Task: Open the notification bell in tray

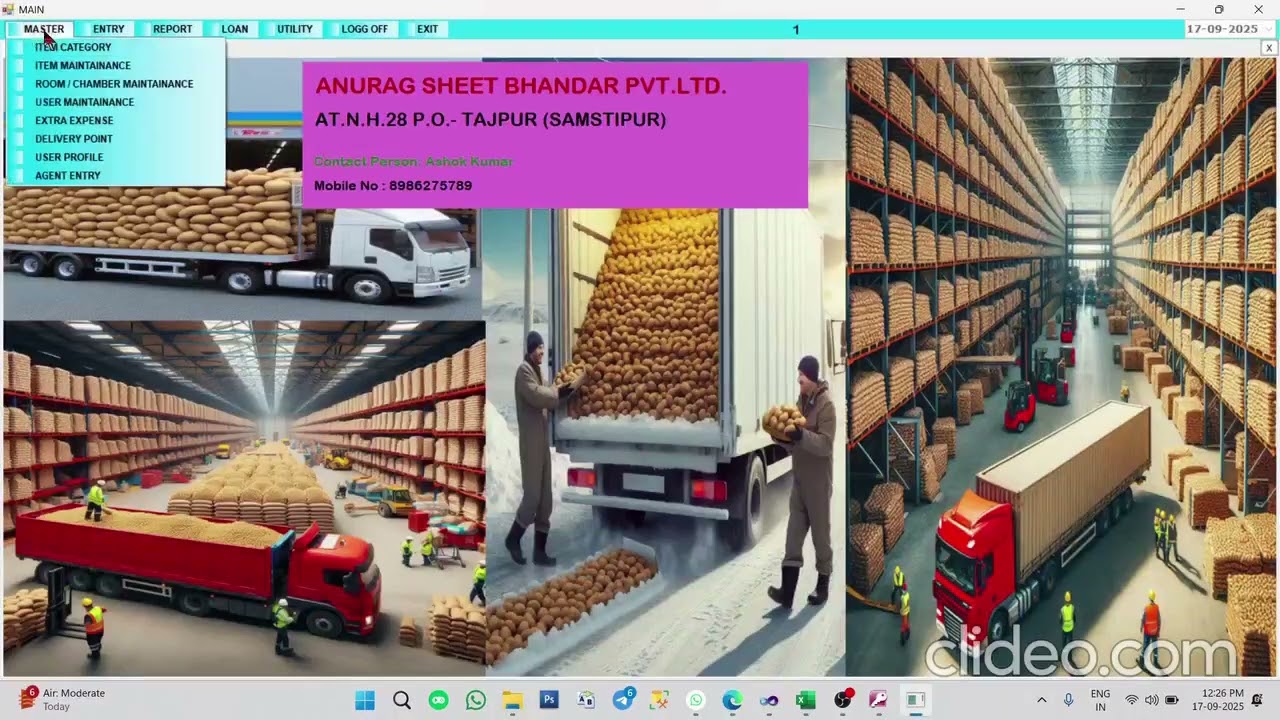Action: coord(1259,700)
